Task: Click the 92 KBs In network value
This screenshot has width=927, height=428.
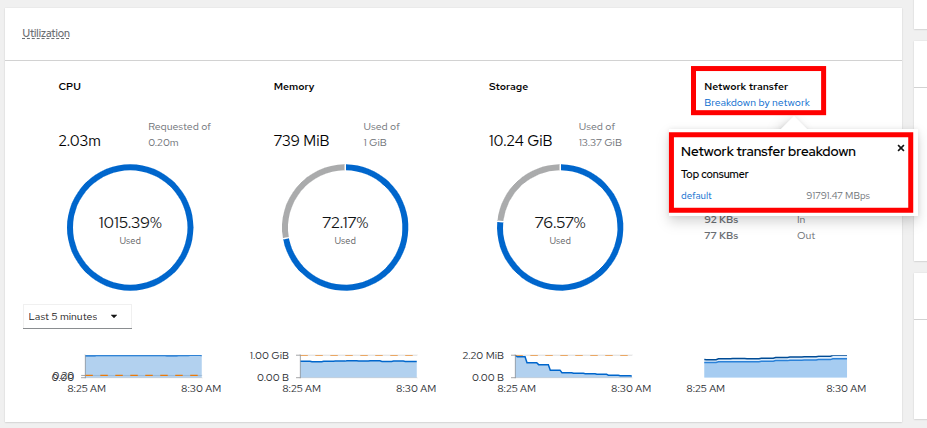Action: 721,219
